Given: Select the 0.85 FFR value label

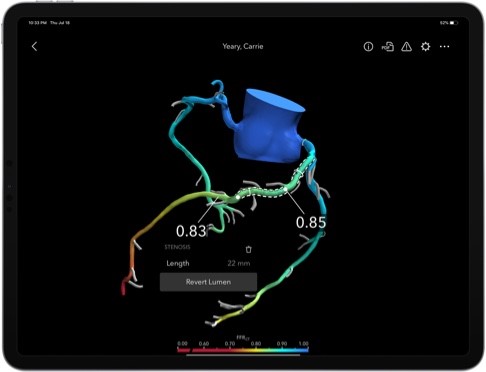Looking at the screenshot, I should [x=311, y=222].
